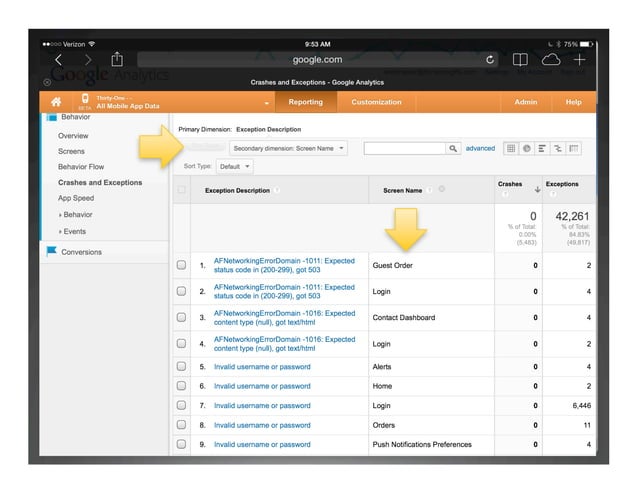Click the advanced filter link
This screenshot has width=638, height=493.
480,148
